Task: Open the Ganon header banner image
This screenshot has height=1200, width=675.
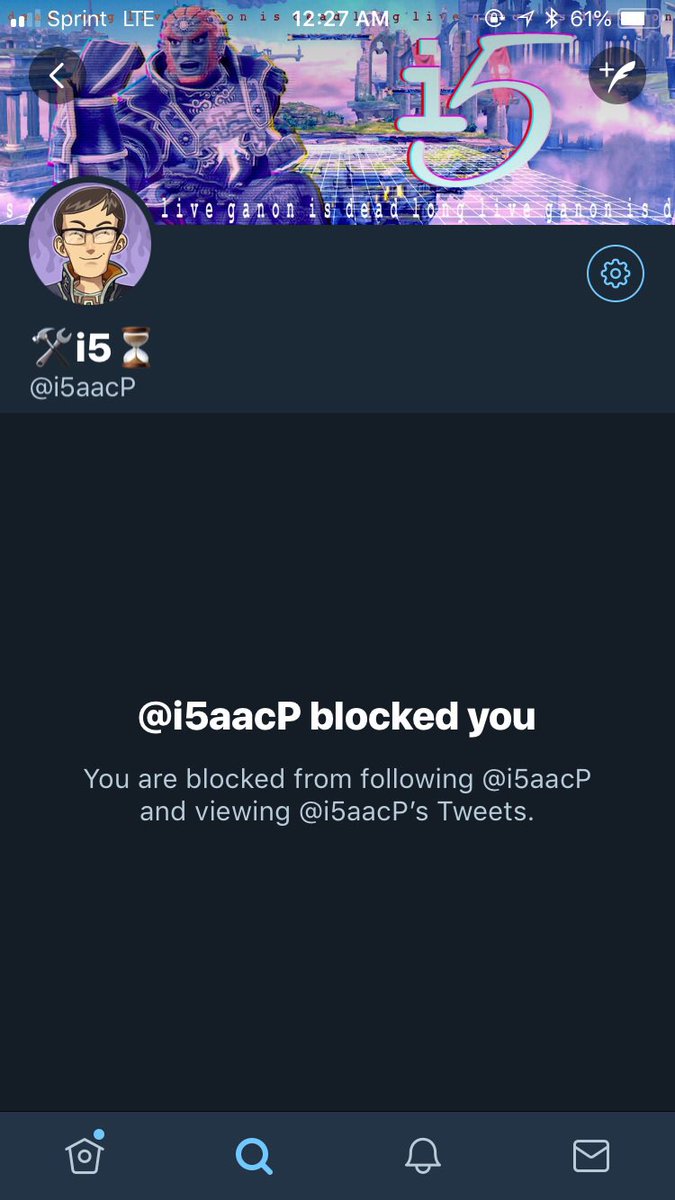Action: [337, 112]
